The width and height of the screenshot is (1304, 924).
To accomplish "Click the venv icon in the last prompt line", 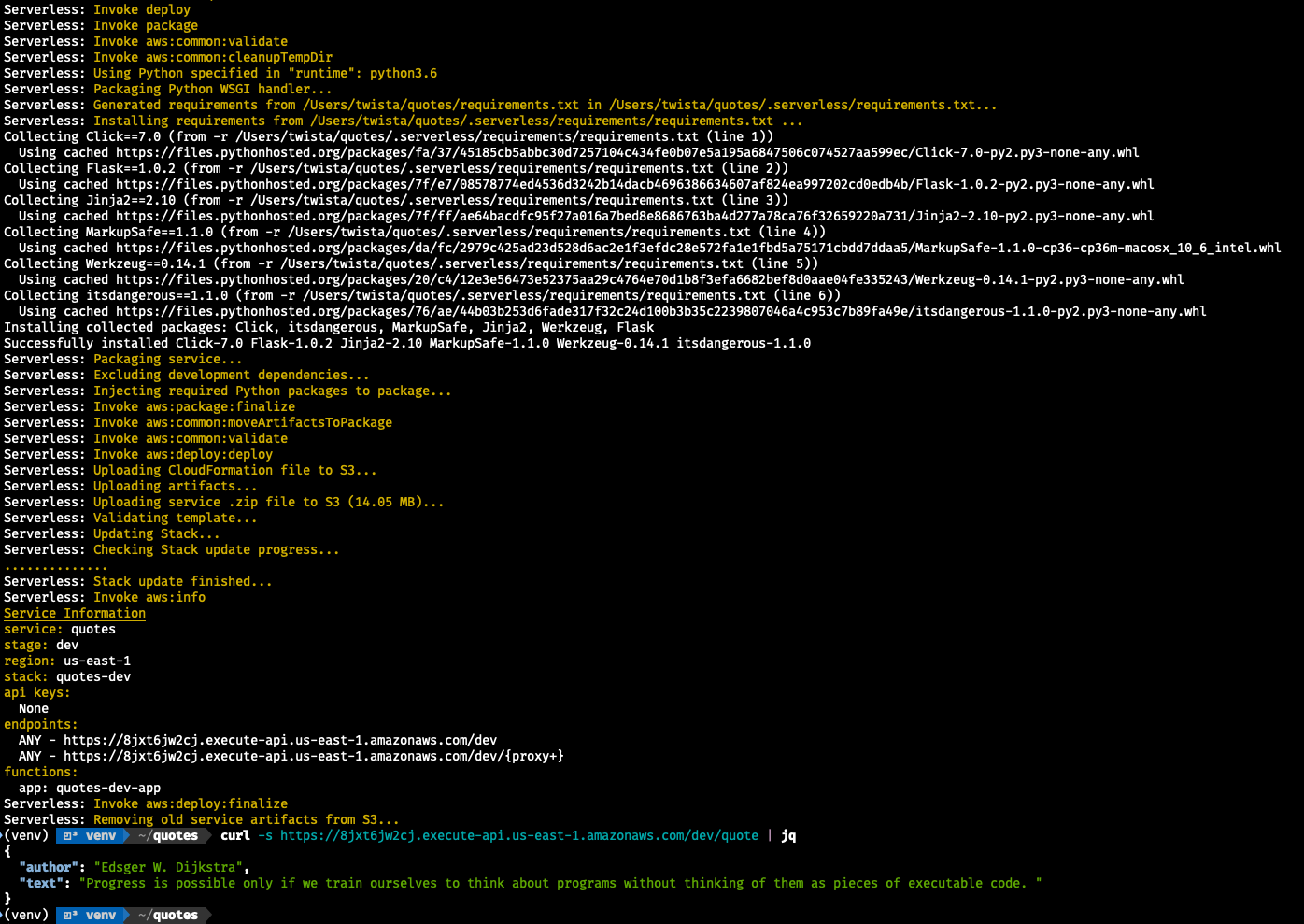I will point(69,916).
